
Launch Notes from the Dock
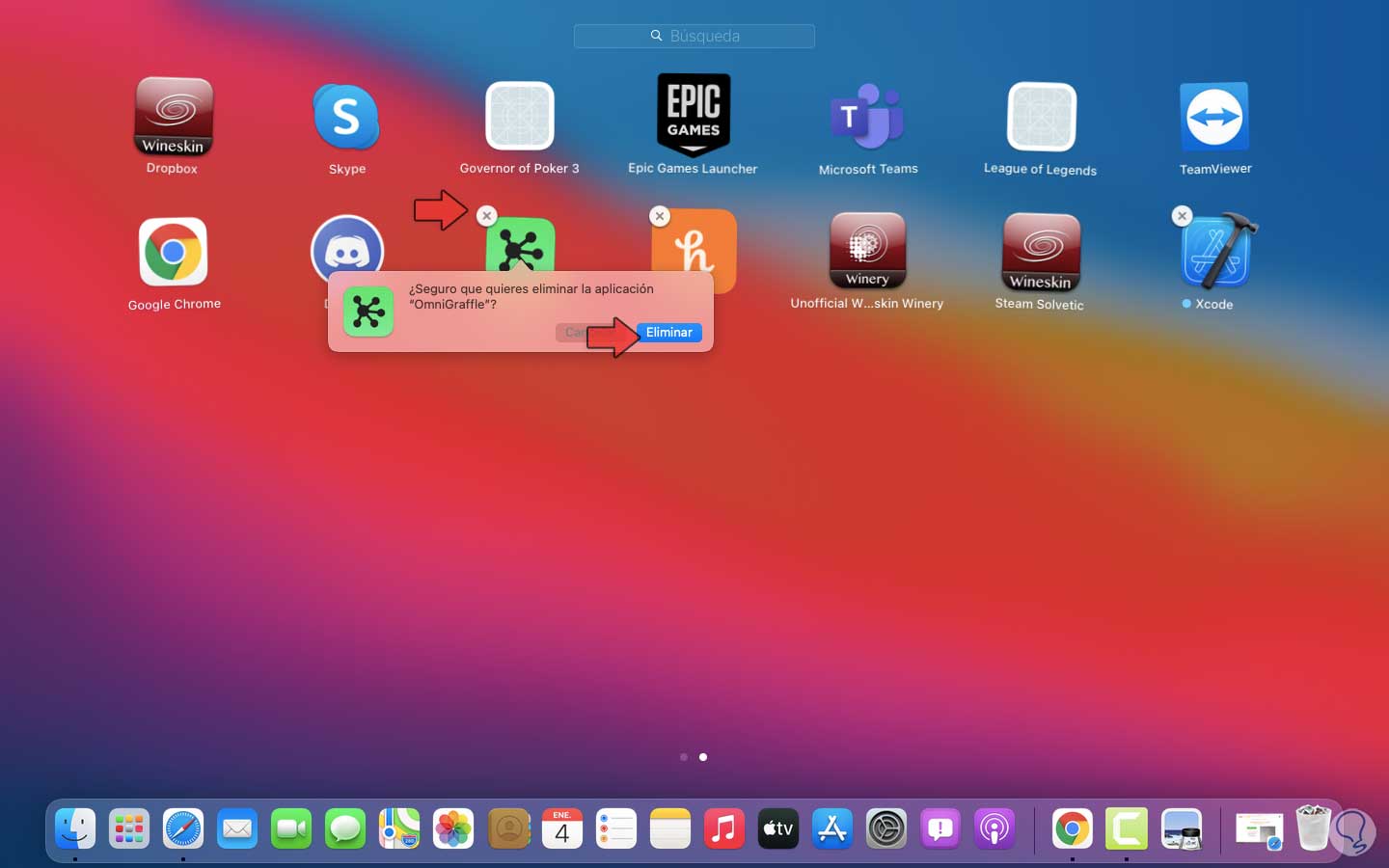[670, 828]
